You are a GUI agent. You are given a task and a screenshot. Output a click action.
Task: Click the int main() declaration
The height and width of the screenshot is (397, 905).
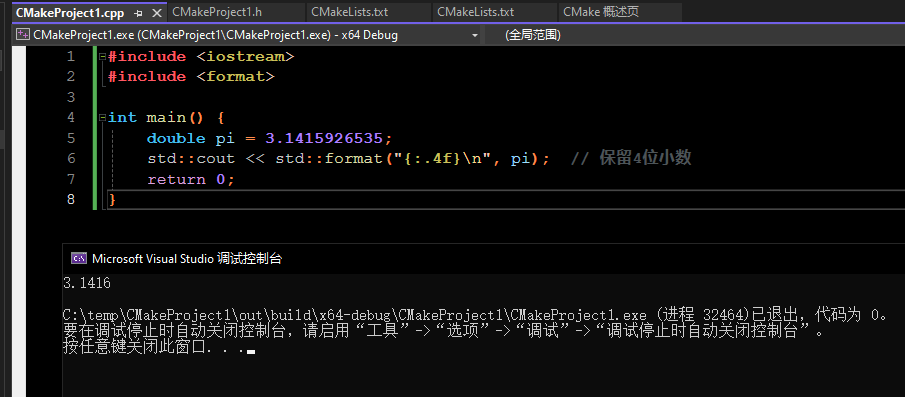point(156,118)
